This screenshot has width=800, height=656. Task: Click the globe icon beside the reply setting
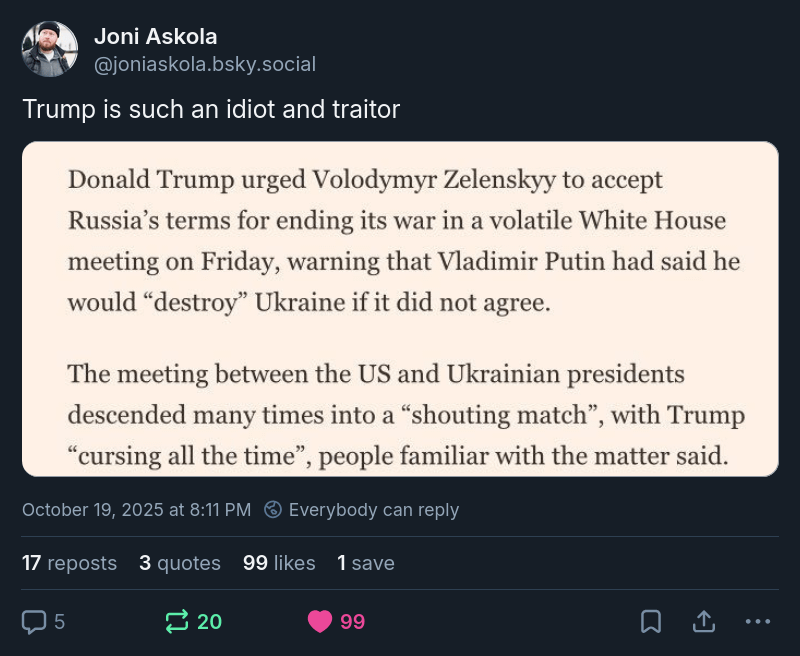(x=273, y=510)
